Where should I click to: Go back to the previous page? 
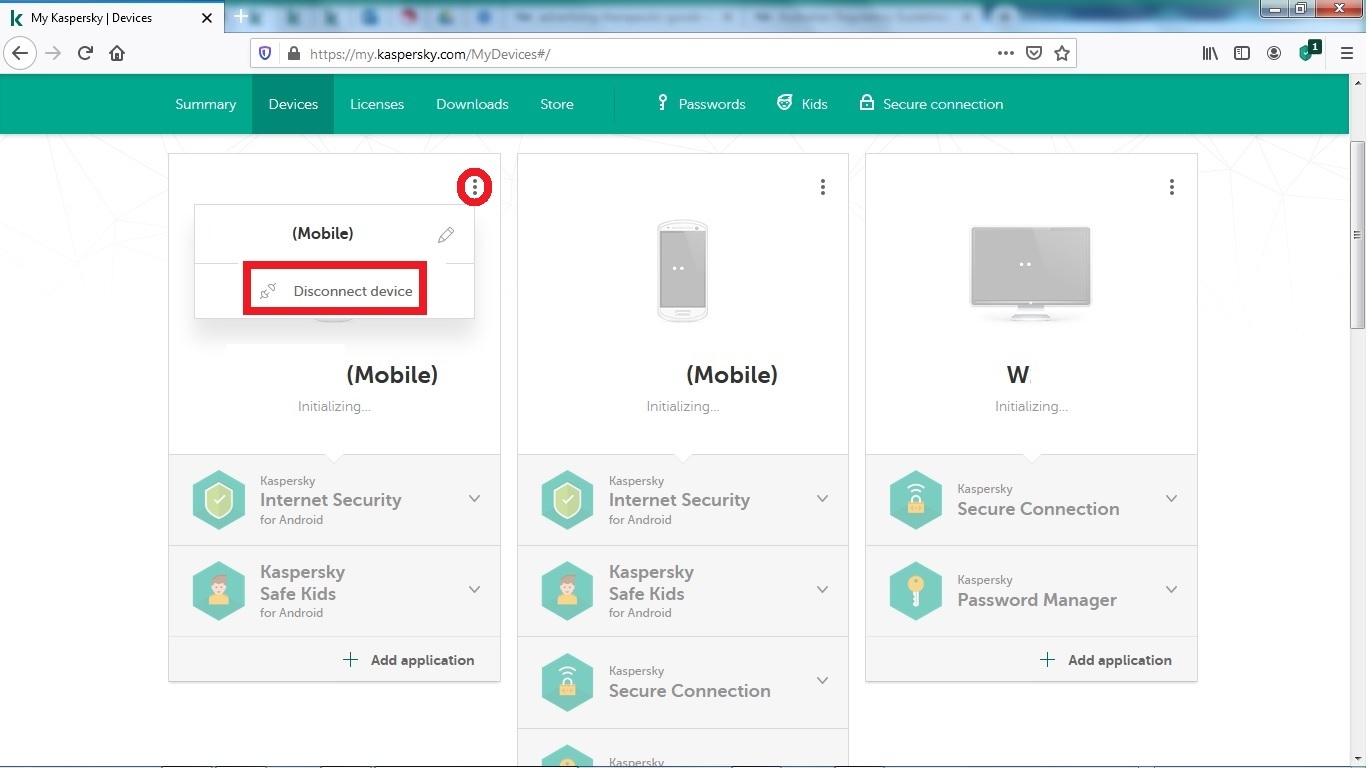pos(21,53)
